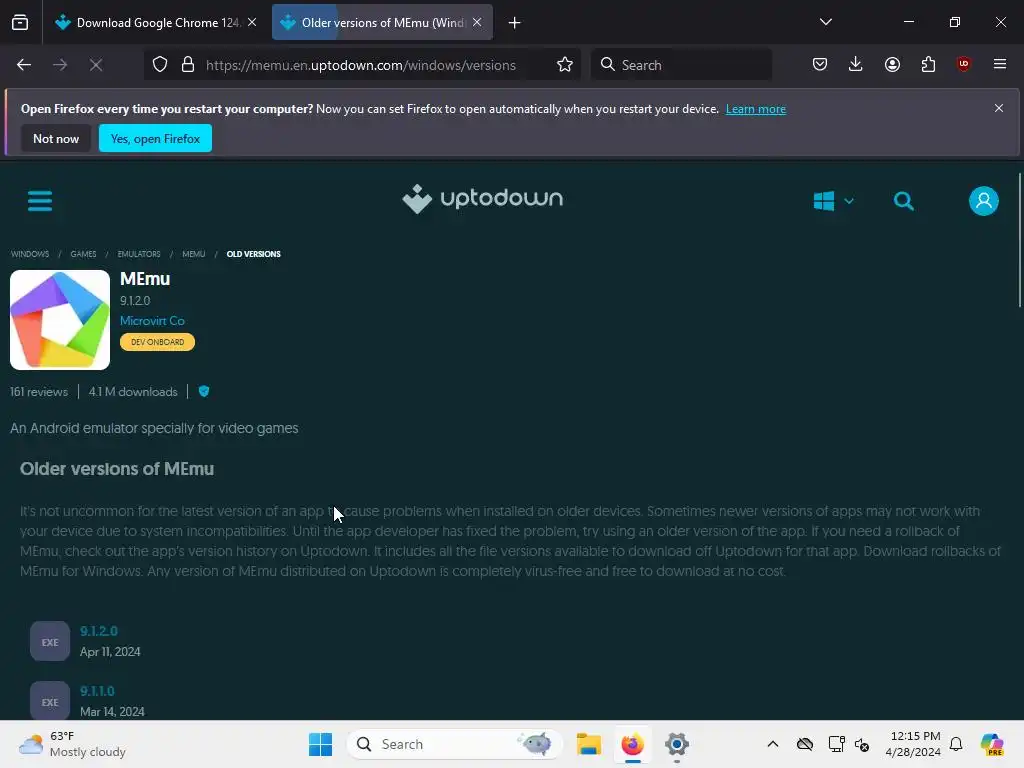Click the EXE icon for version 9.1.2.0
Screen dimensions: 1024x768
point(50,641)
